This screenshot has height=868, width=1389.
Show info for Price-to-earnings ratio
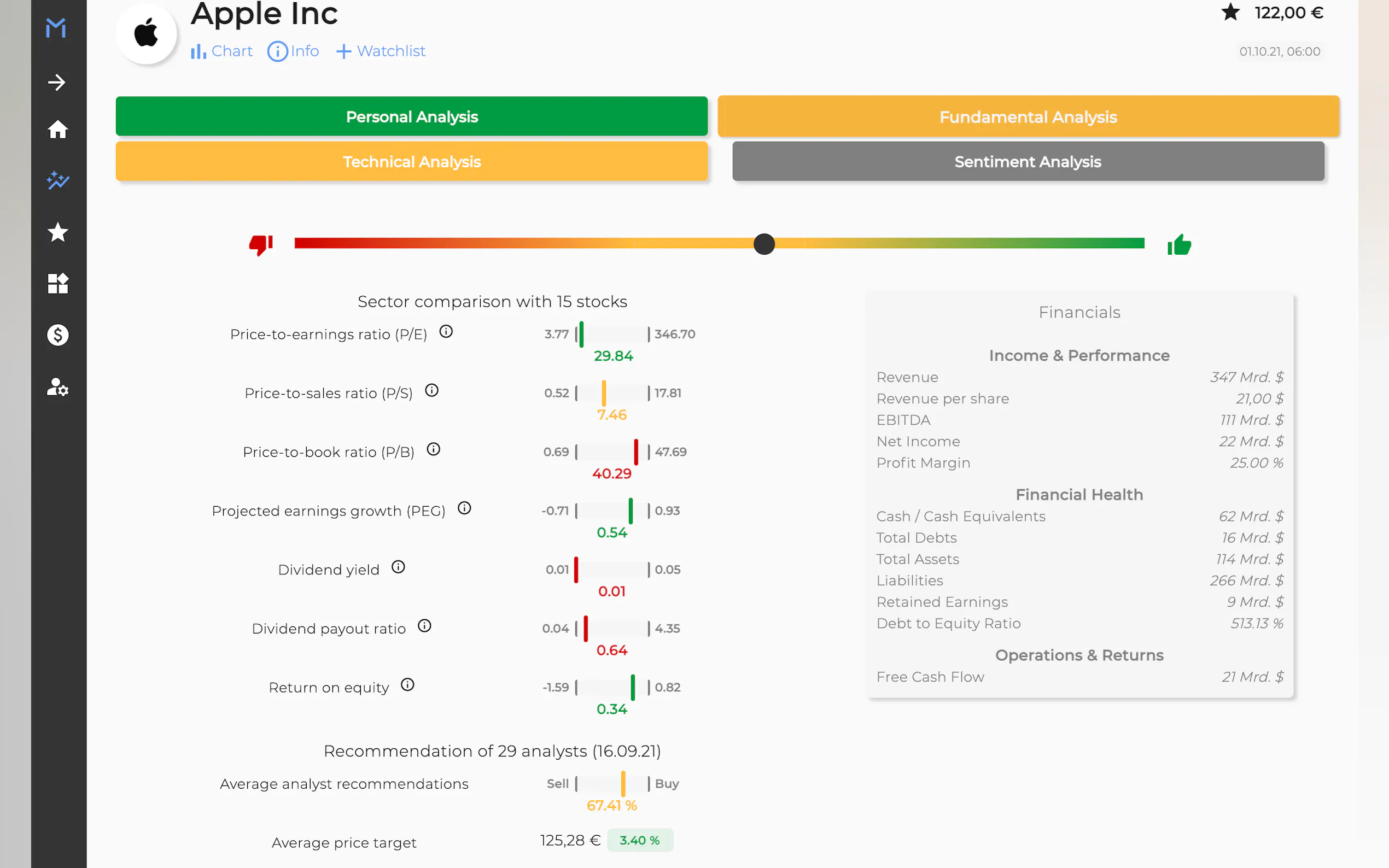pos(446,332)
